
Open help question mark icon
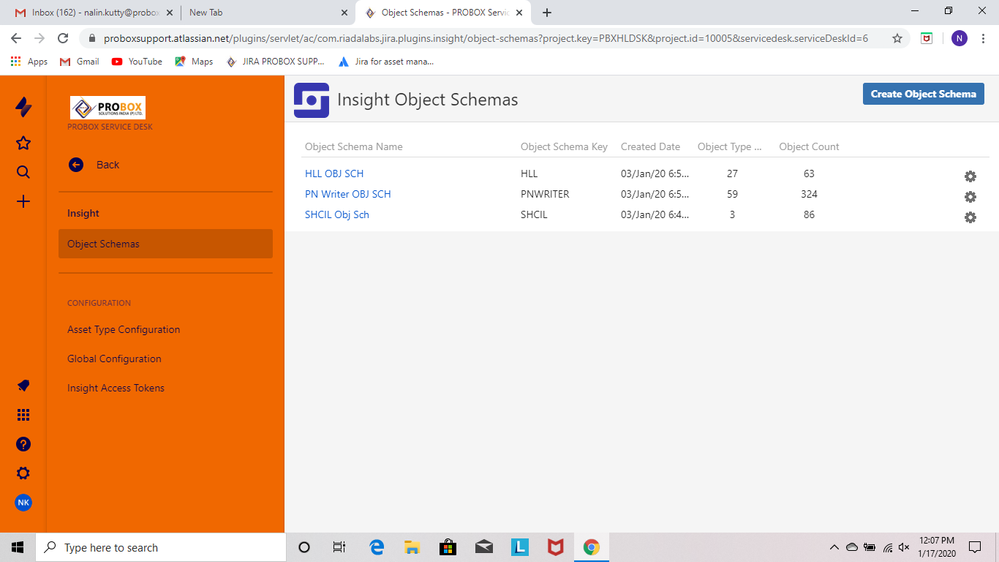coord(24,444)
